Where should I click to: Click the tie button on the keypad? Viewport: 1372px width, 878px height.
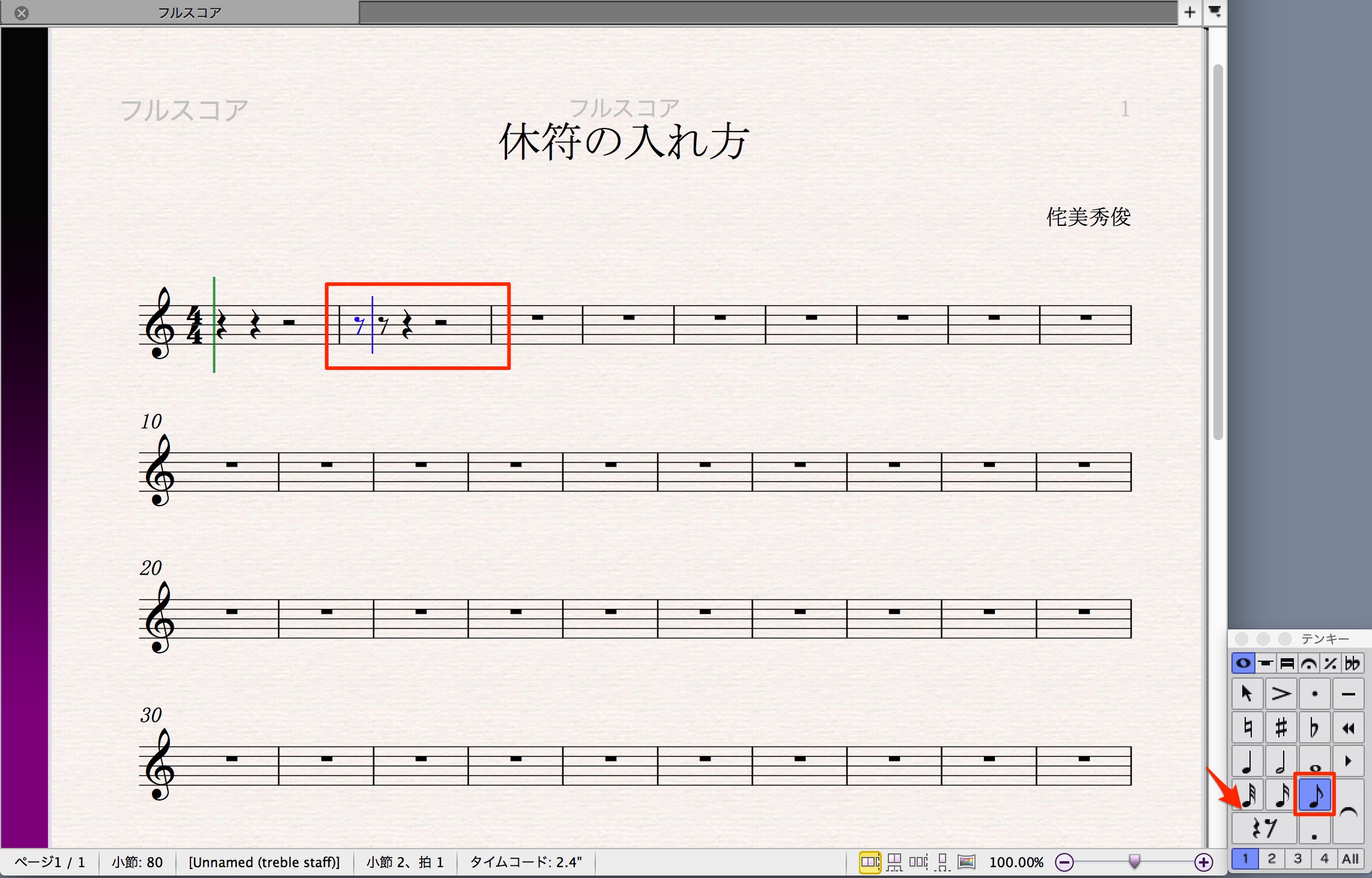pos(1348,811)
